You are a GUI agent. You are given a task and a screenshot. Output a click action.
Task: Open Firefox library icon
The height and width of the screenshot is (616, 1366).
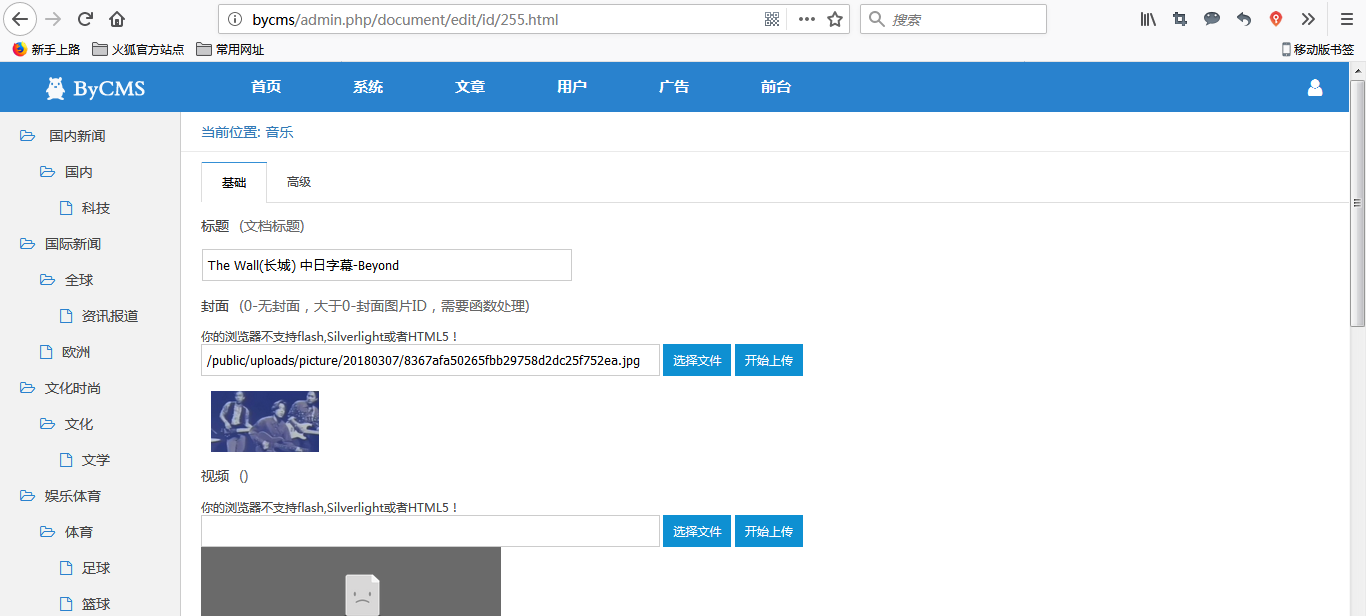point(1148,19)
